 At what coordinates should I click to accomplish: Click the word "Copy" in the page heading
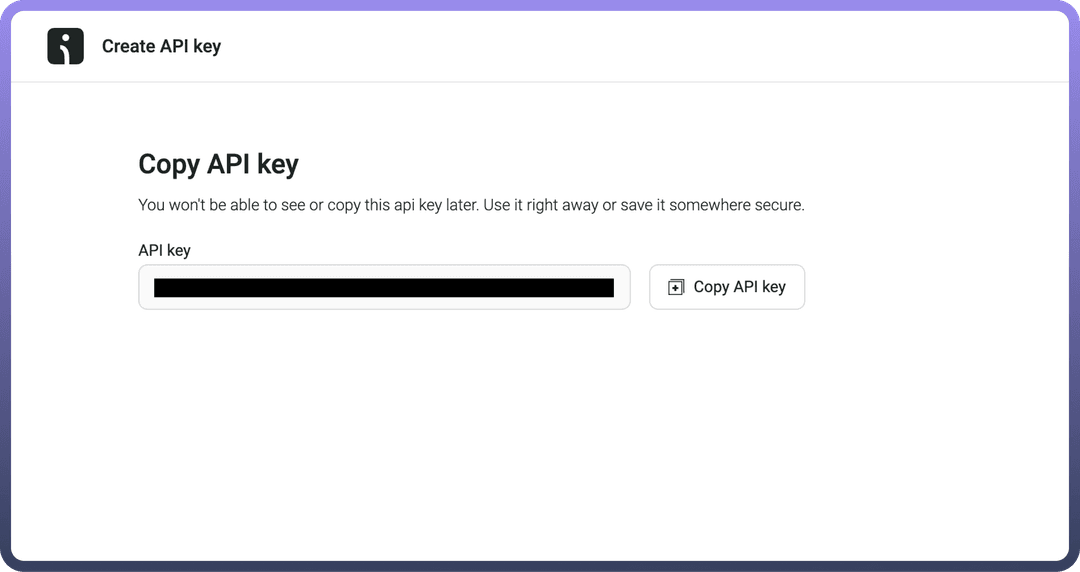point(168,164)
